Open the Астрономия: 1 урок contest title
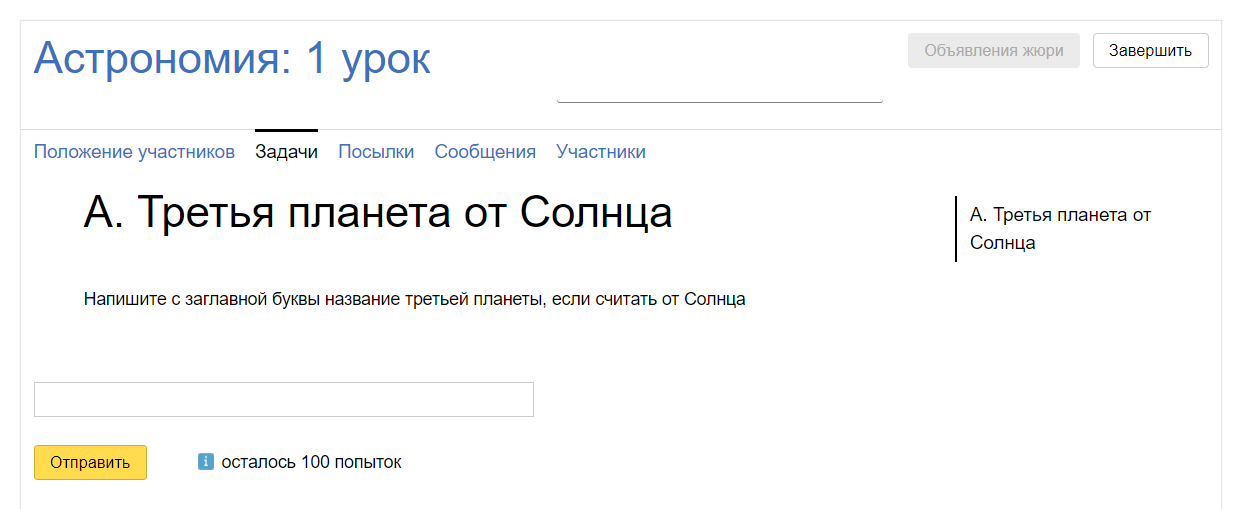The width and height of the screenshot is (1234, 509). tap(232, 59)
